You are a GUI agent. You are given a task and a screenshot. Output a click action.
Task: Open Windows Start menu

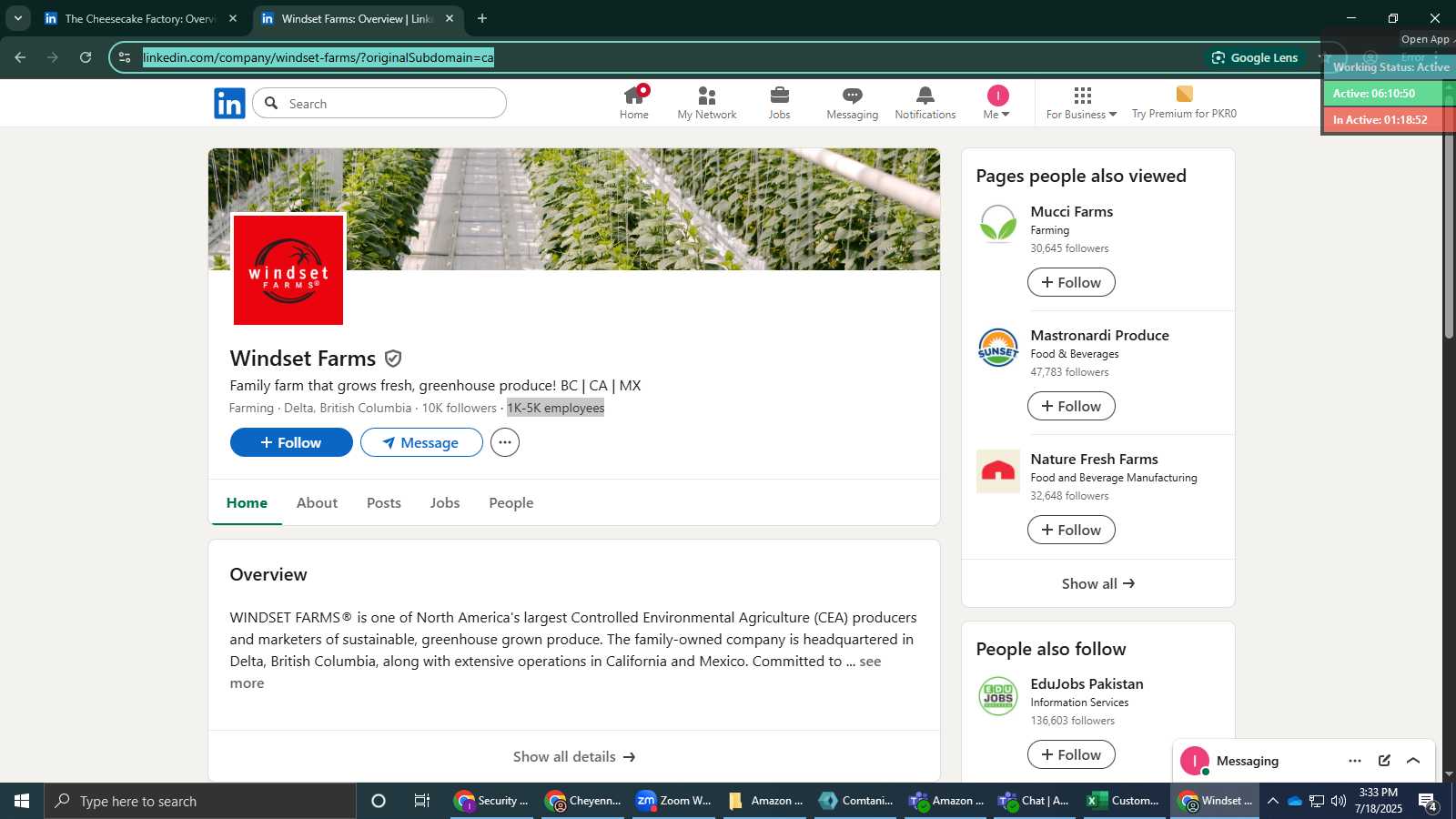[22, 801]
